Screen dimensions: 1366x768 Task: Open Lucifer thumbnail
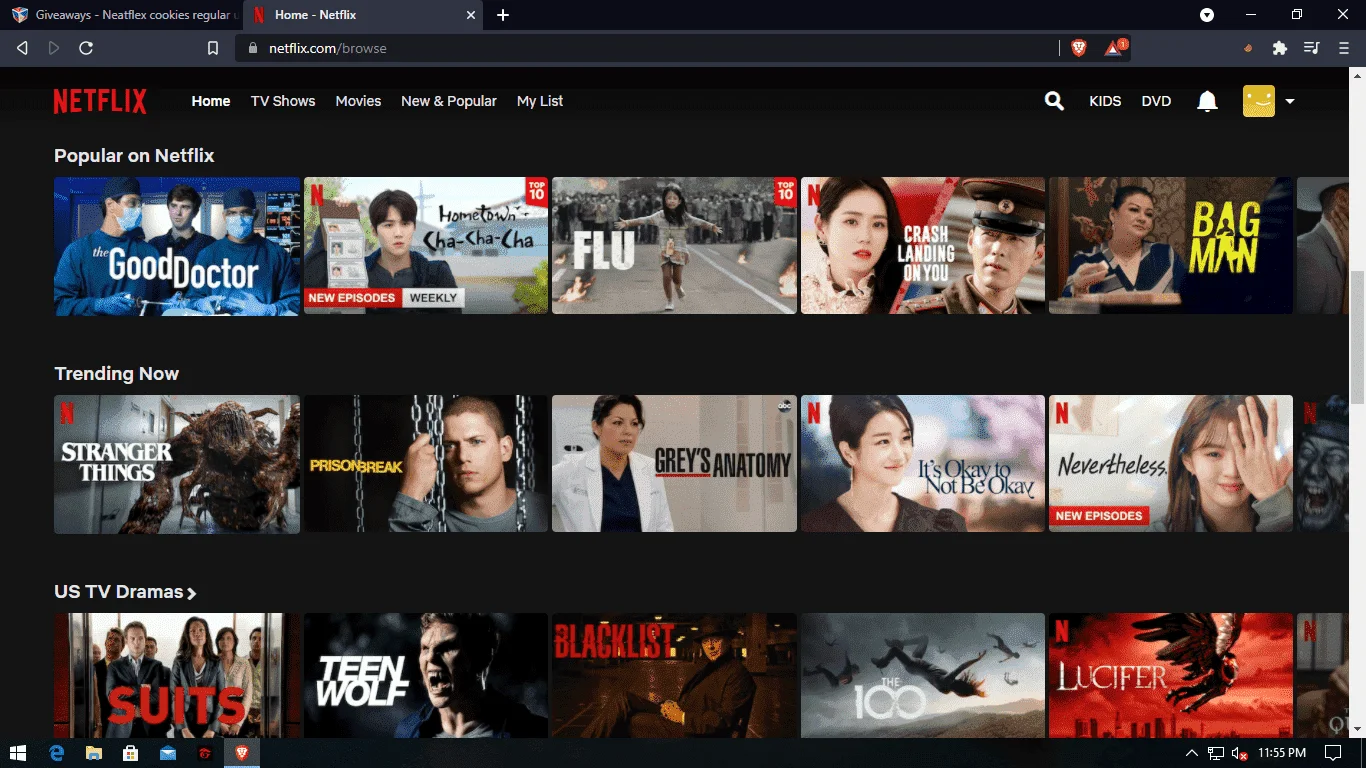coord(1171,676)
